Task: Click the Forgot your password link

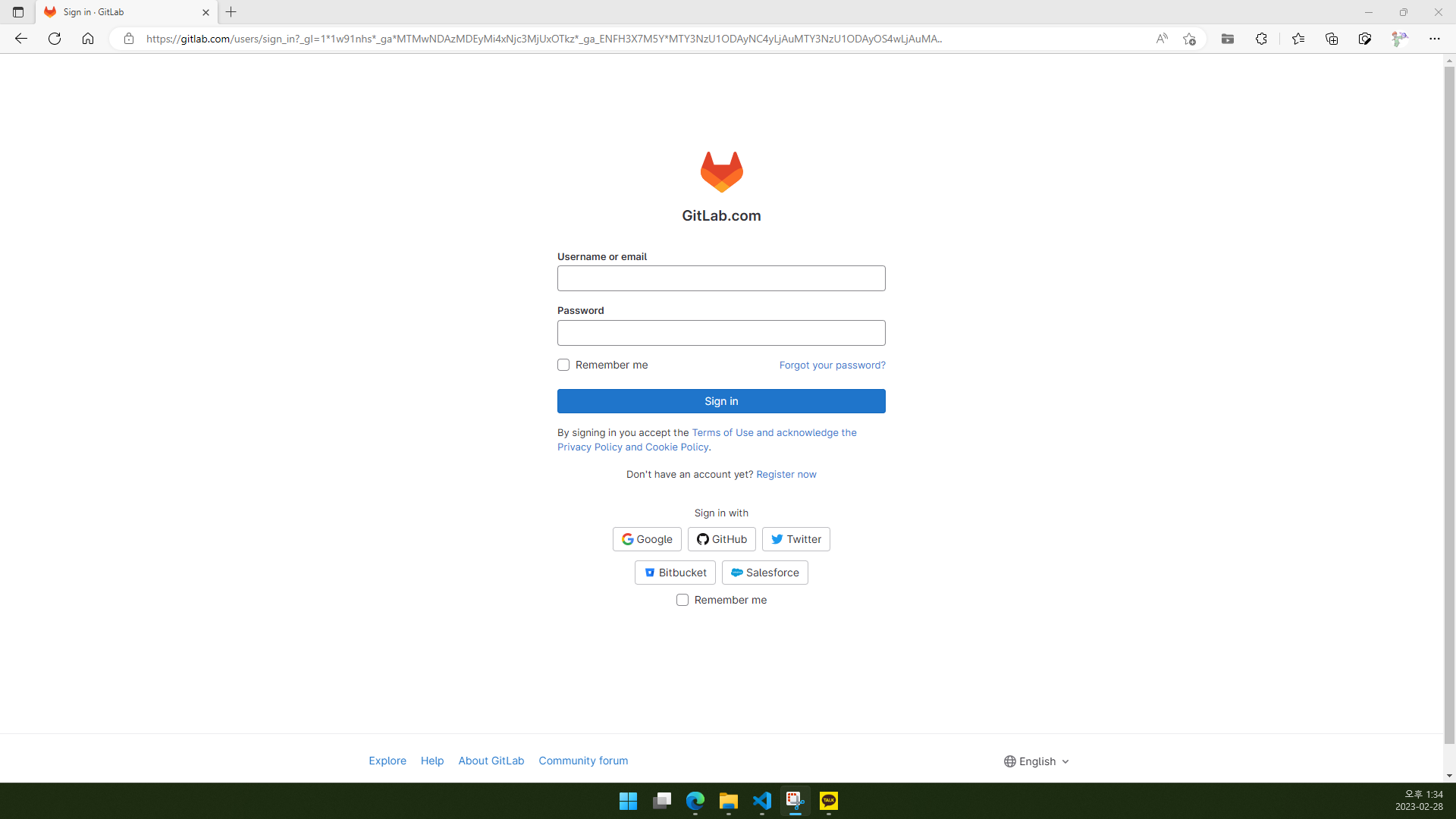Action: click(x=832, y=364)
